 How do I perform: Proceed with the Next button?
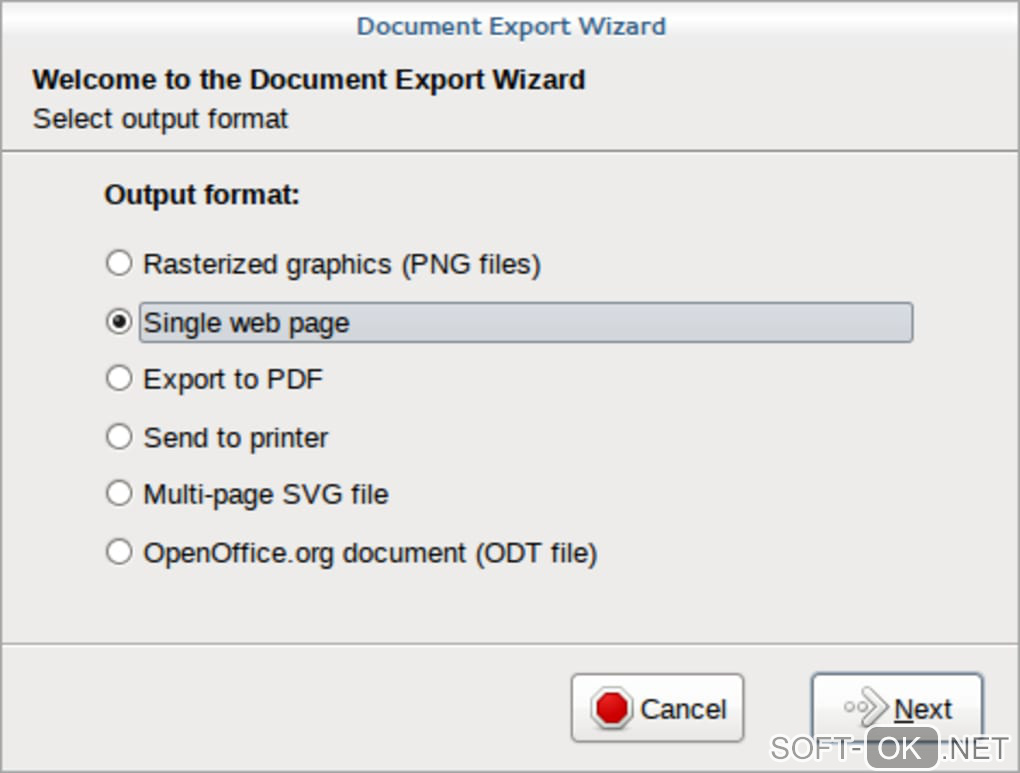(x=897, y=708)
